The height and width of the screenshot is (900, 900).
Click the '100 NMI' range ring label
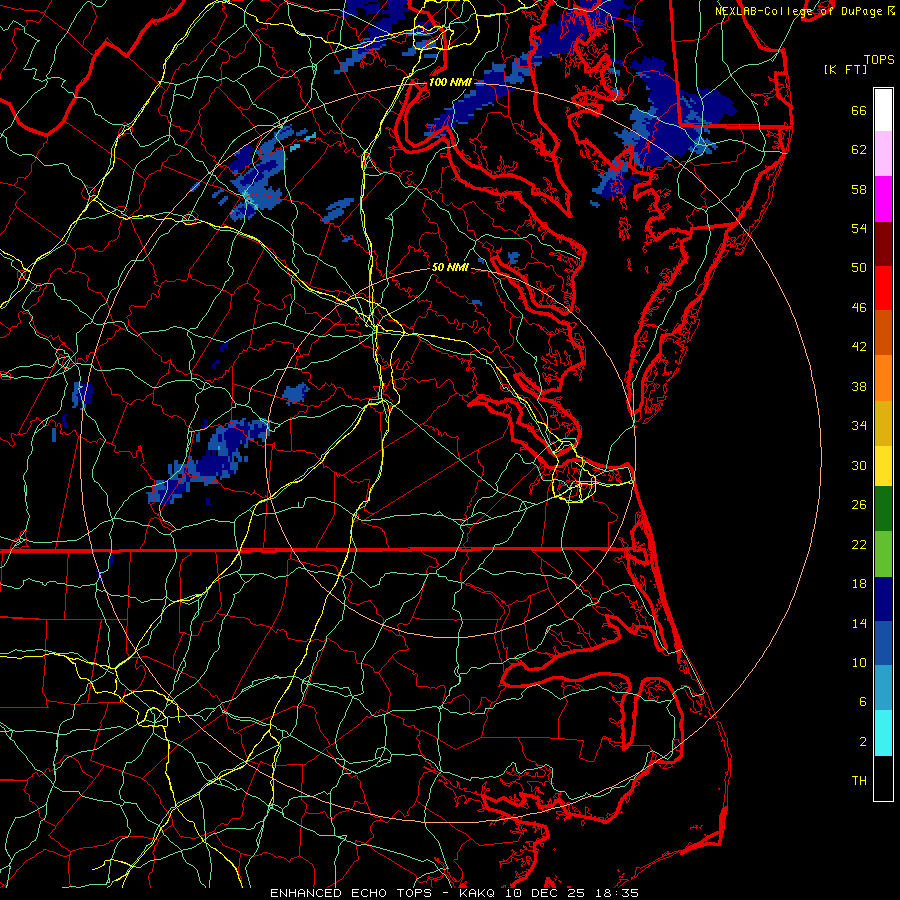click(450, 82)
